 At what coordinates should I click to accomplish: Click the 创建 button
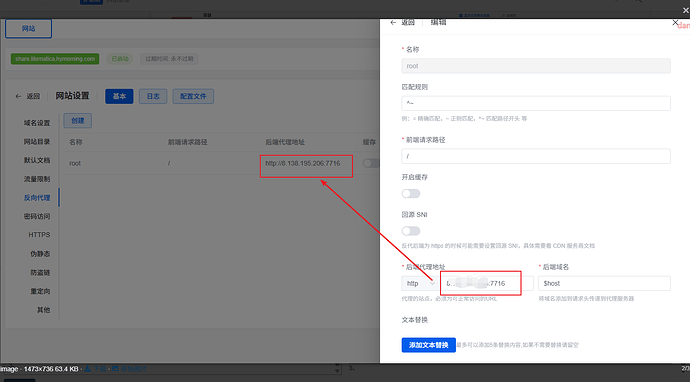[77, 121]
